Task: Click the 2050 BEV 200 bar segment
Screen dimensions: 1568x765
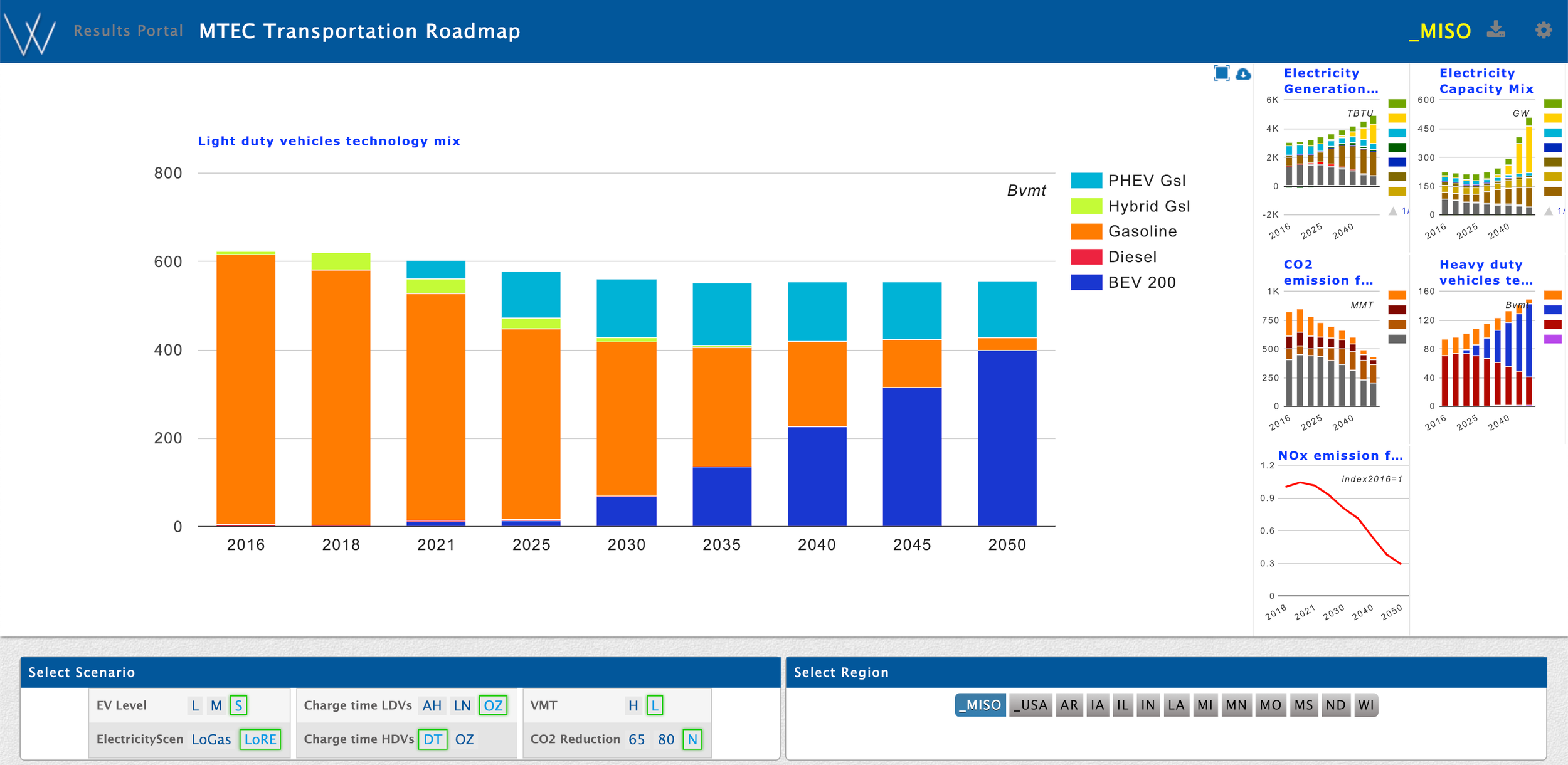Action: point(1007,438)
